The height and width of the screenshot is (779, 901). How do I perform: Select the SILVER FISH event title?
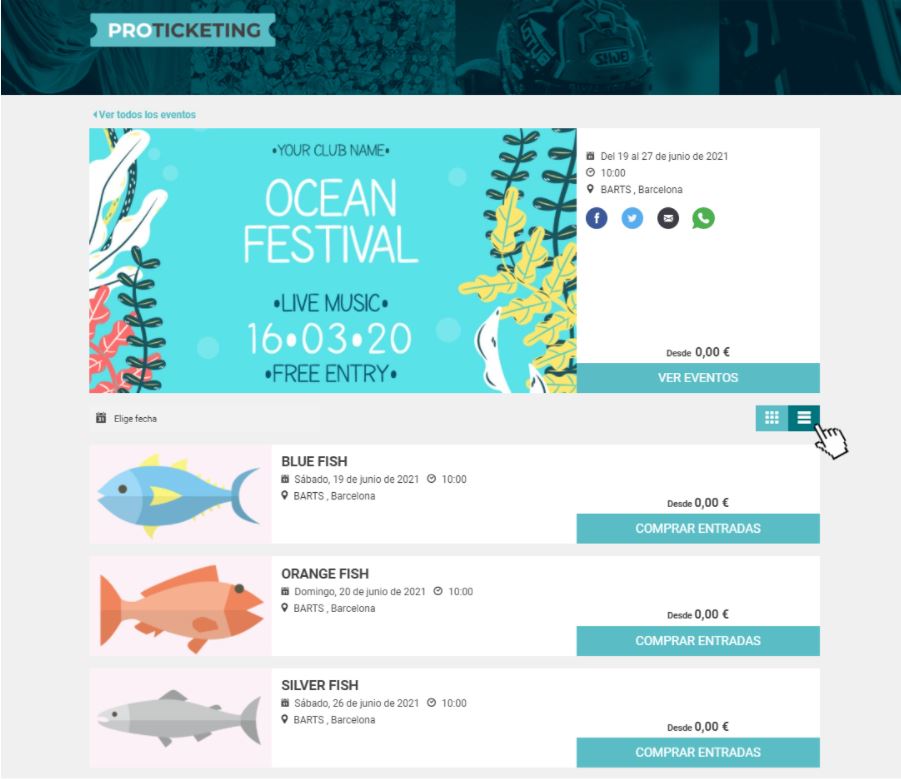point(319,685)
